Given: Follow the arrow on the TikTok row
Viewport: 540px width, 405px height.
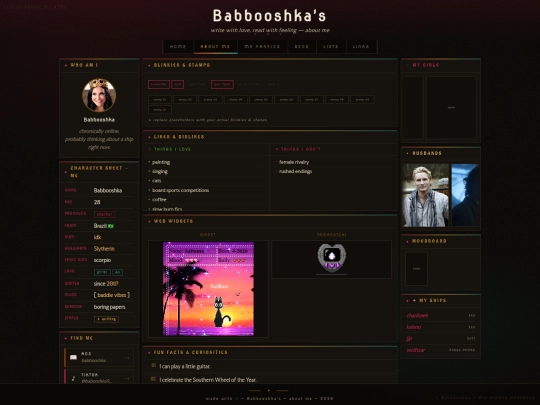Looking at the screenshot, I should point(127,378).
